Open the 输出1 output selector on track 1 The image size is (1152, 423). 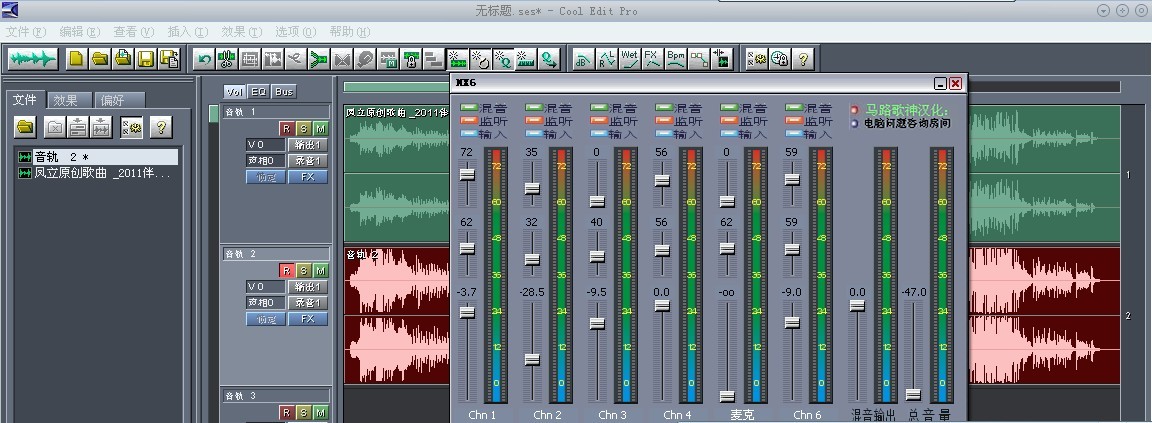pos(307,144)
